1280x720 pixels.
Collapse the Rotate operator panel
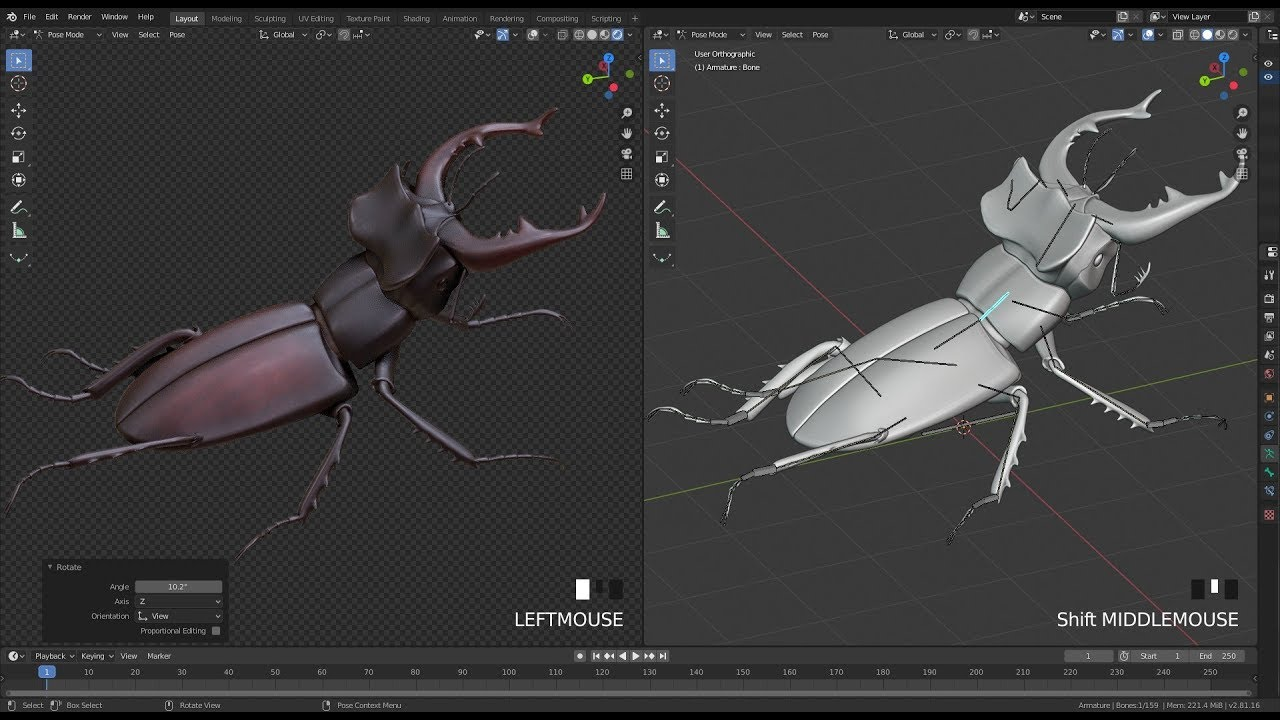(50, 567)
